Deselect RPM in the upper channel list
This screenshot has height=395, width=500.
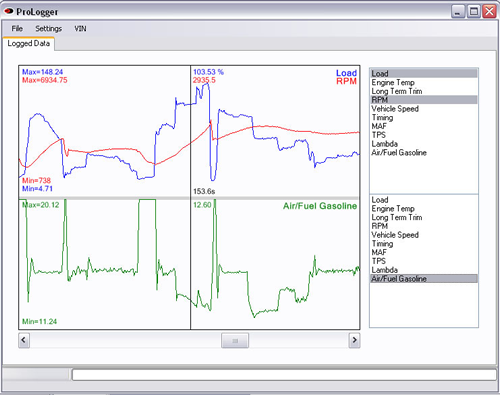(x=424, y=100)
